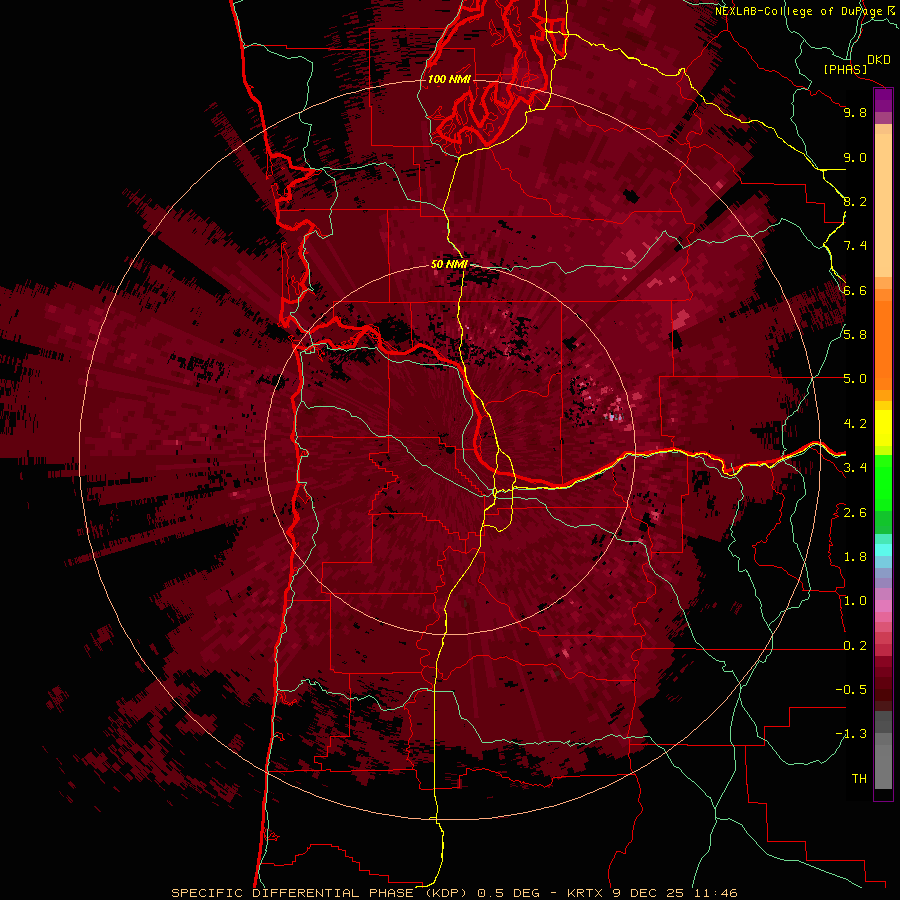Viewport: 900px width, 900px height.
Task: Pick the pink segment of the color bar
Action: point(883,606)
